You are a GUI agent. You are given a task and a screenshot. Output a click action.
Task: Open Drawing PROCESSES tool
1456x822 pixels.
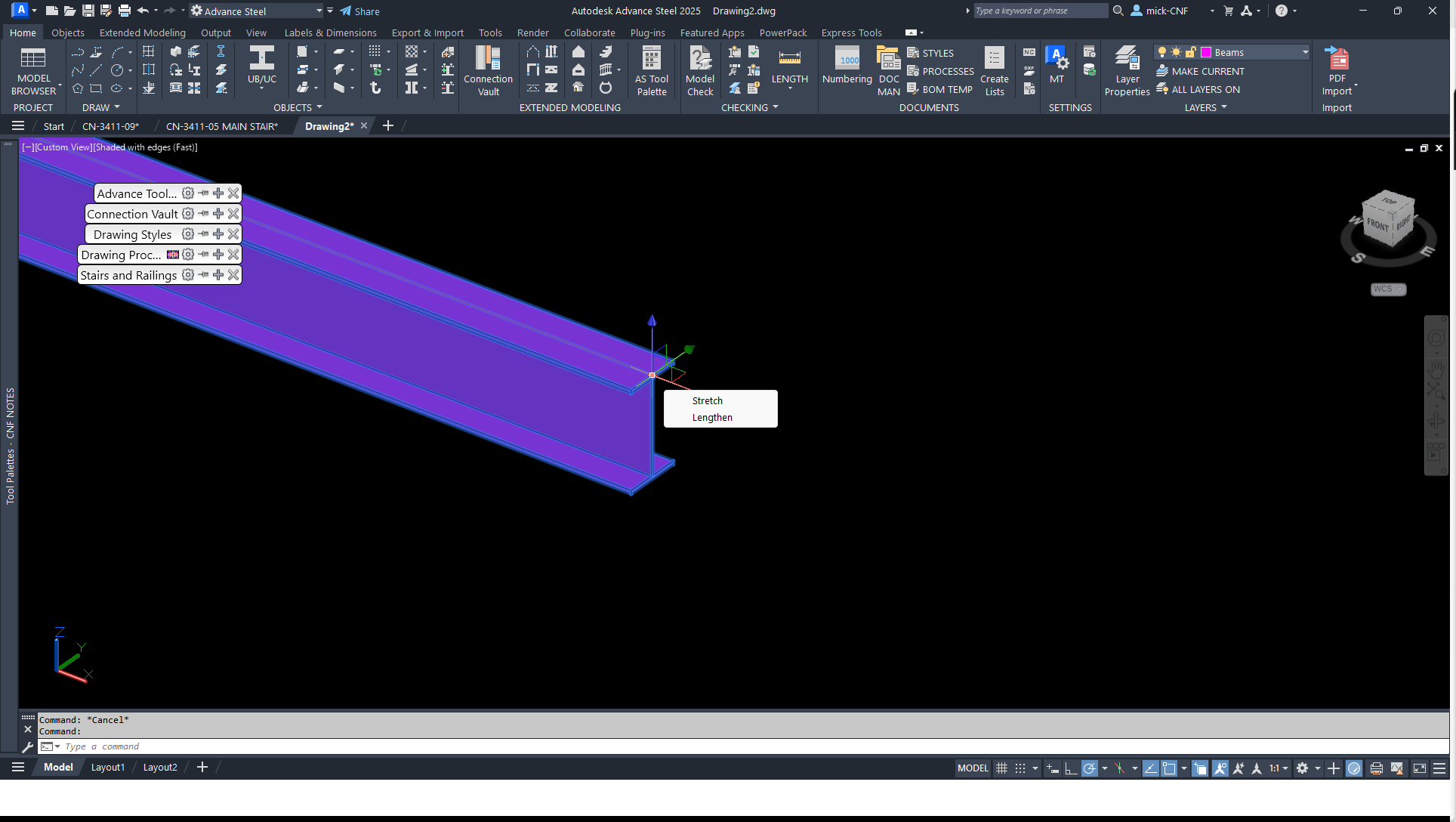(940, 71)
